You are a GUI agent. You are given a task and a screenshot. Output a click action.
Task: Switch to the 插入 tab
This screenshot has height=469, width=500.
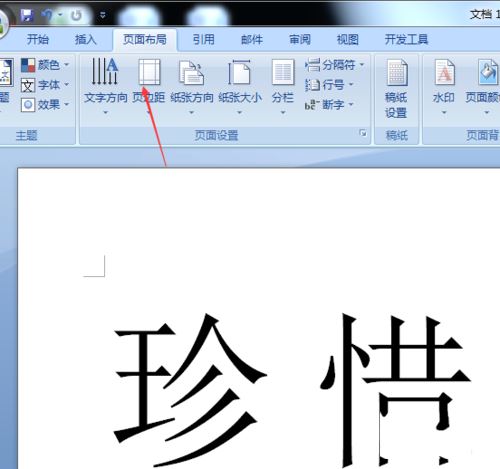tap(86, 40)
